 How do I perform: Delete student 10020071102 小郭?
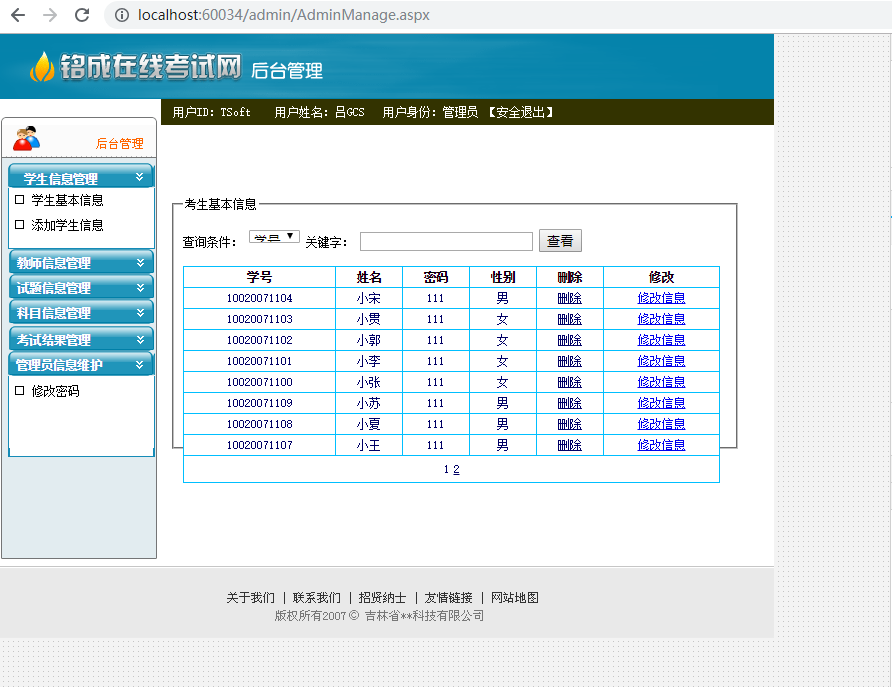(x=569, y=340)
